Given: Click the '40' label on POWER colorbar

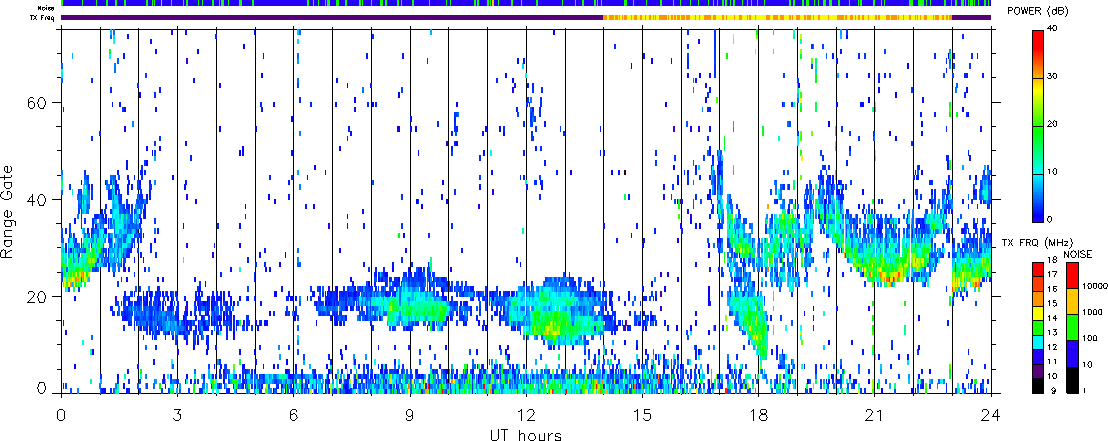Looking at the screenshot, I should click(x=1054, y=28).
